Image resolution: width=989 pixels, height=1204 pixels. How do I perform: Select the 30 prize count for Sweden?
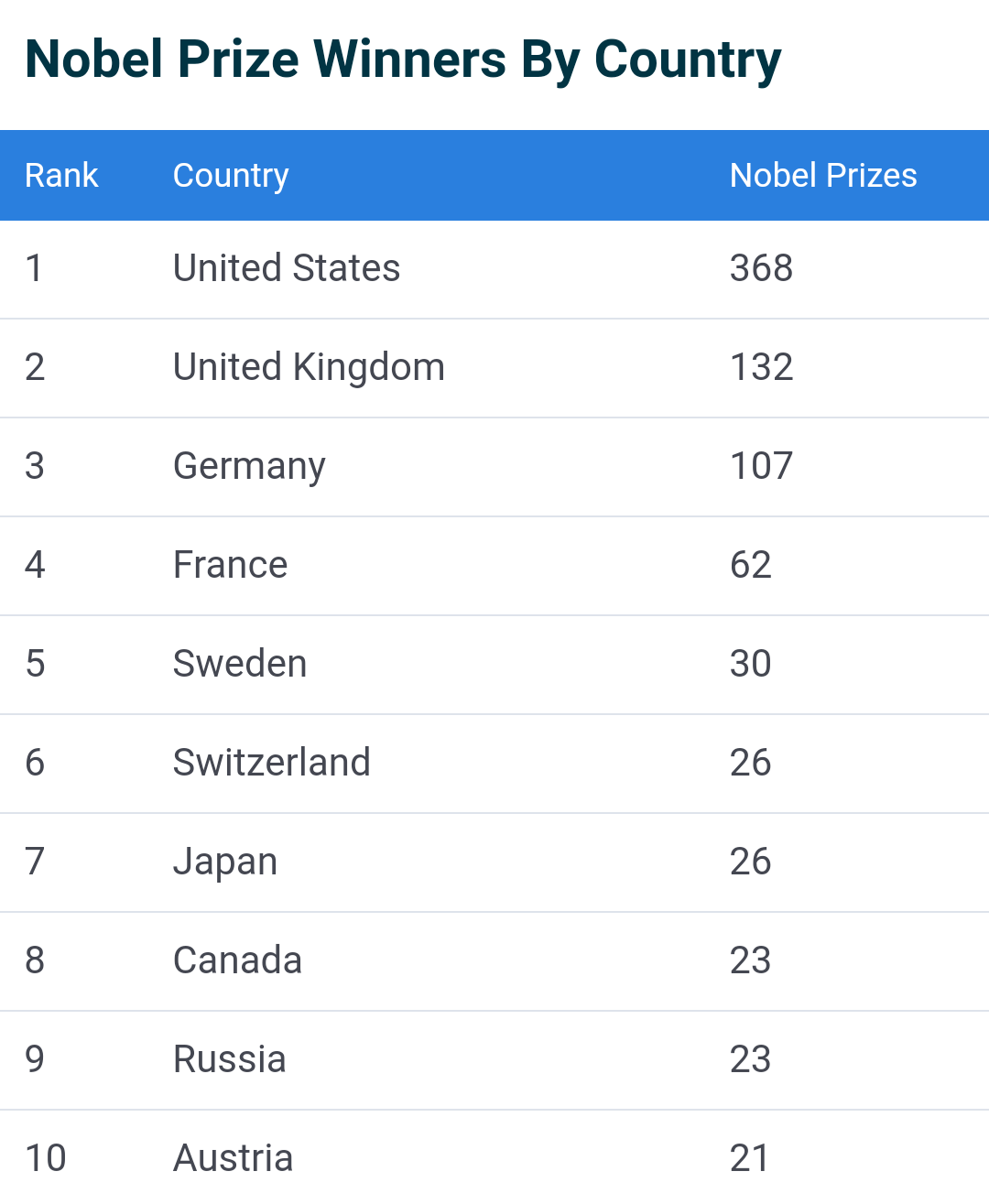click(x=750, y=664)
